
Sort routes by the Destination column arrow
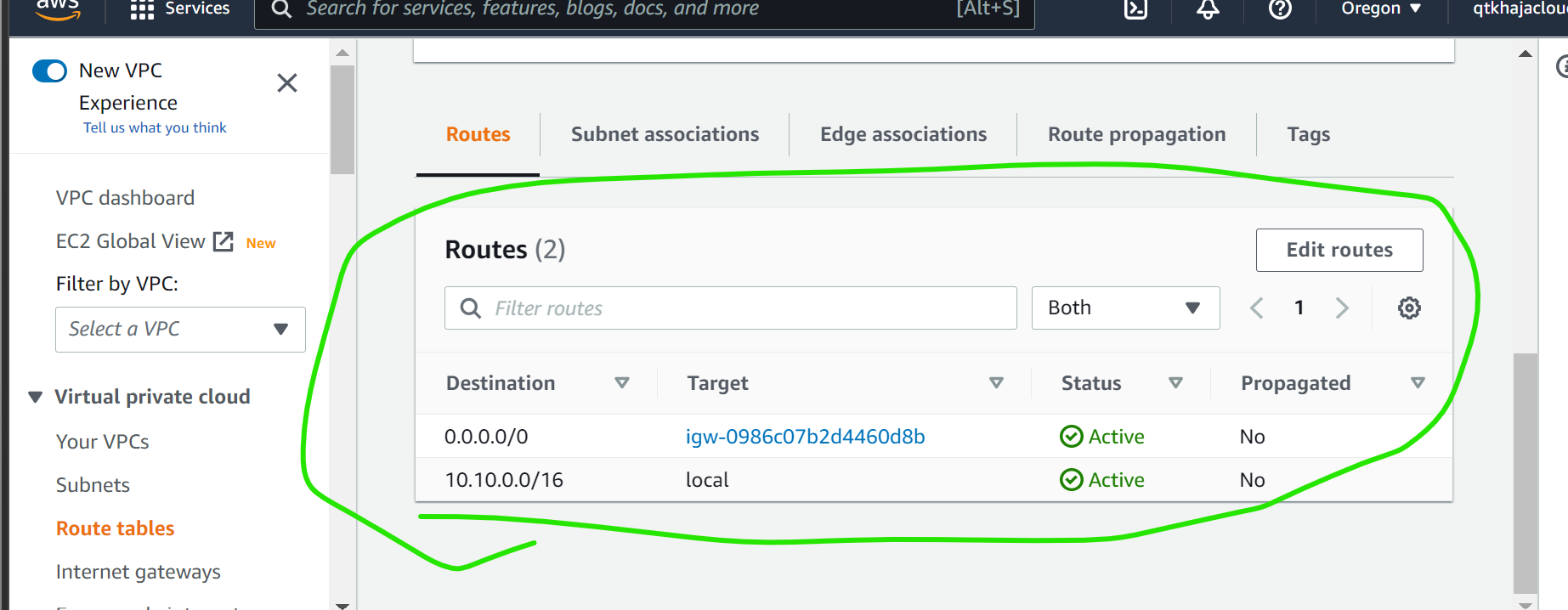tap(622, 383)
